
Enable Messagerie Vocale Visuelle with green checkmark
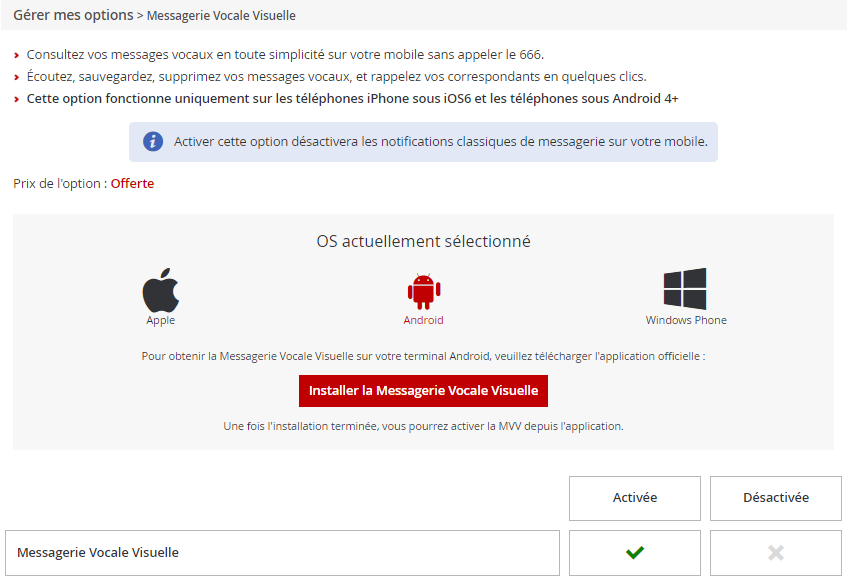[x=634, y=552]
